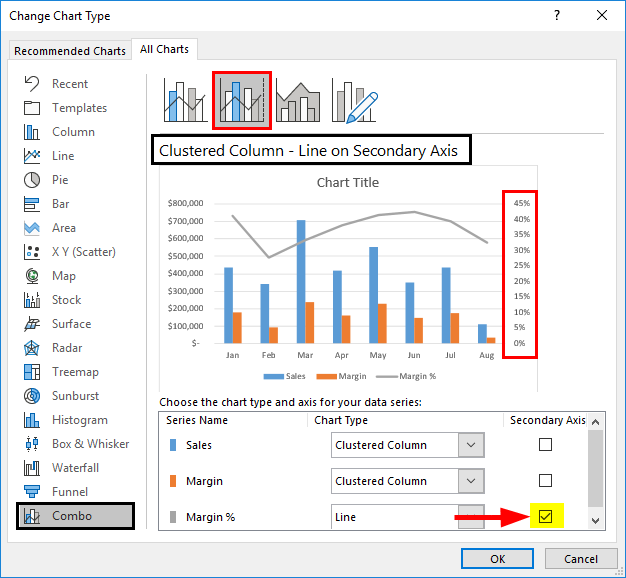Click the 45% secondary axis label

[521, 203]
